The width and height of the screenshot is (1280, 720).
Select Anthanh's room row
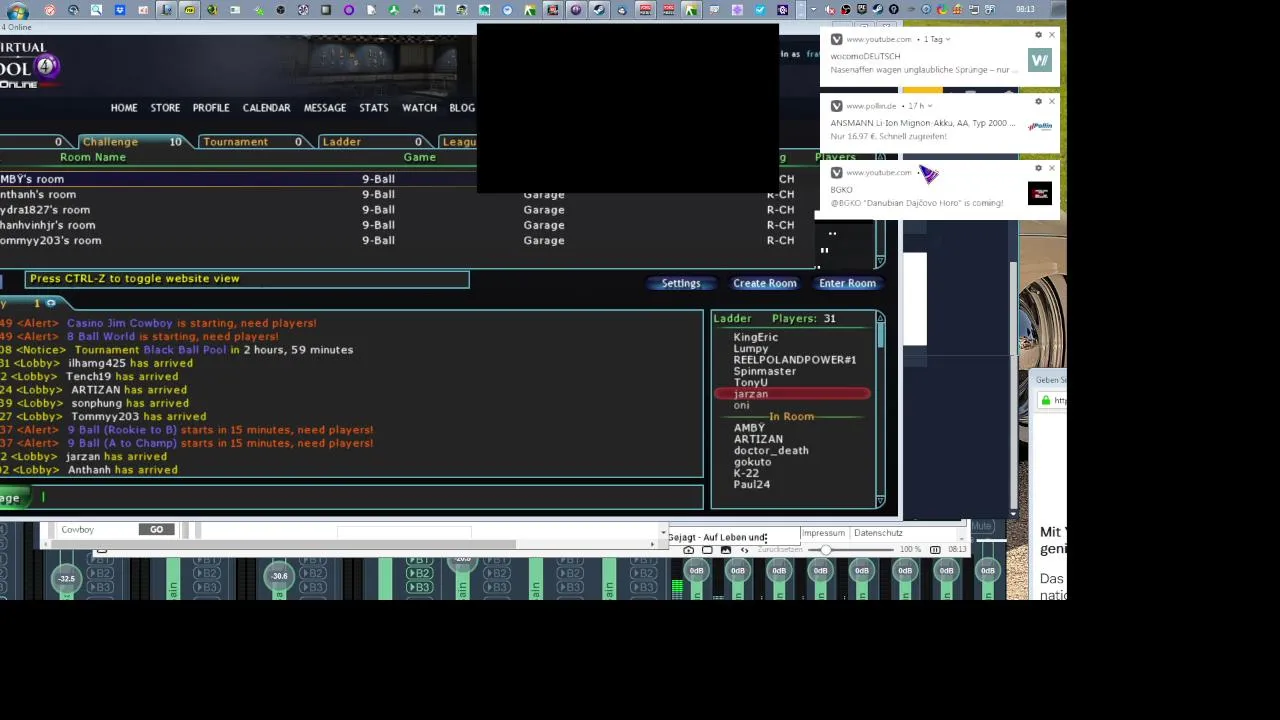tap(400, 195)
